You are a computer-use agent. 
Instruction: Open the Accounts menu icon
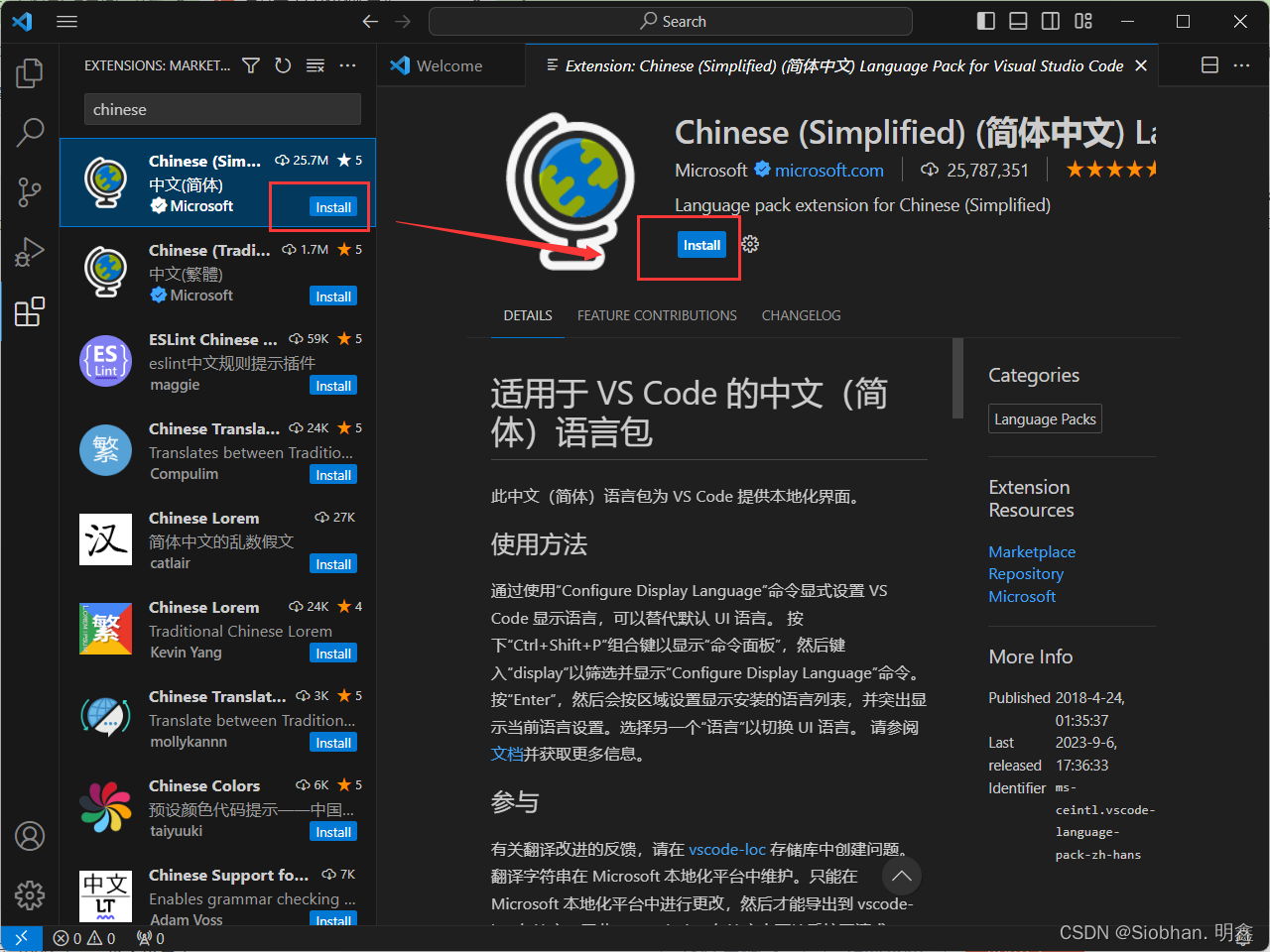30,836
